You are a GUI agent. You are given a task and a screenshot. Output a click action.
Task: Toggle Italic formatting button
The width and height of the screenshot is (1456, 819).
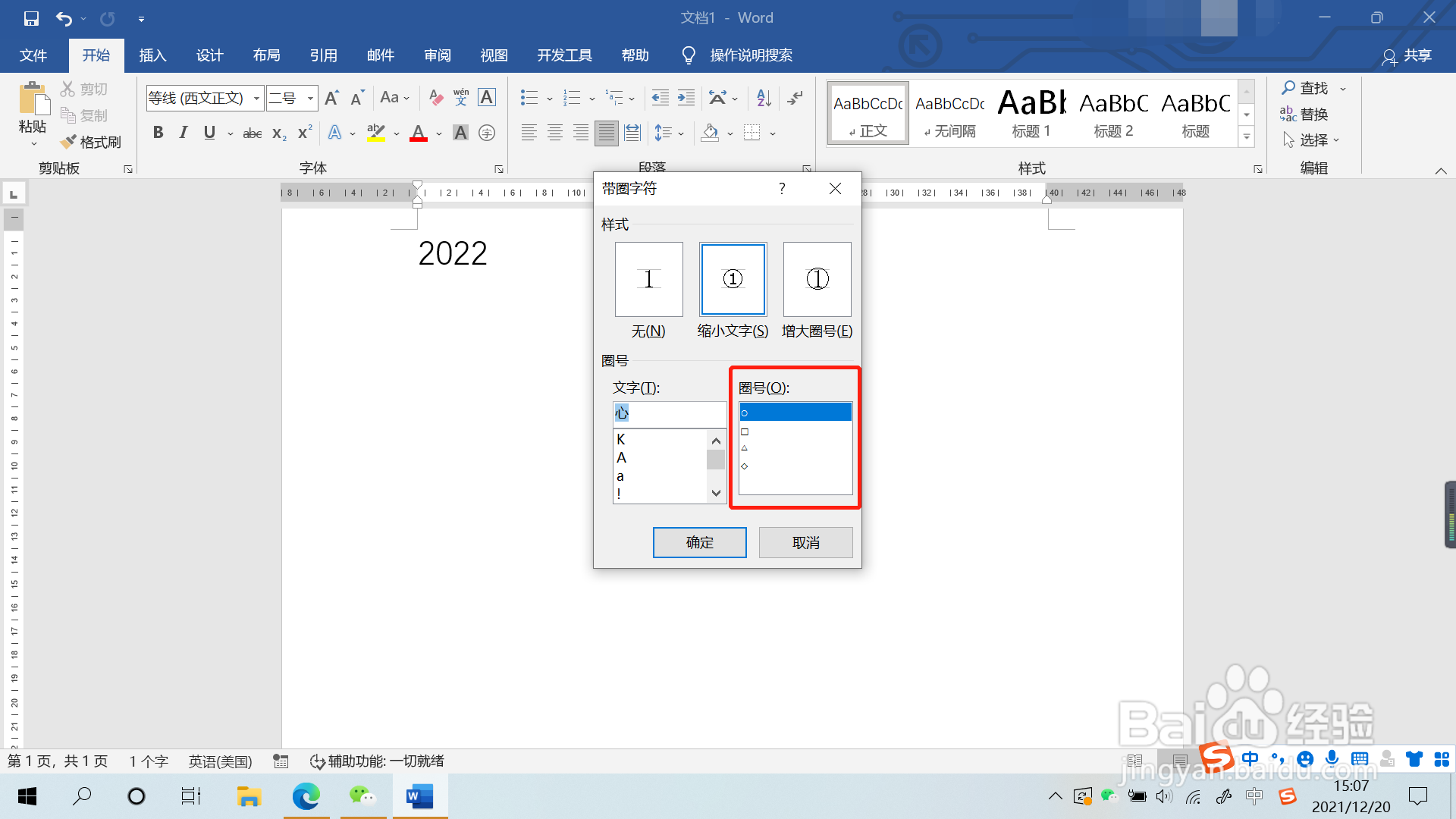(x=184, y=133)
